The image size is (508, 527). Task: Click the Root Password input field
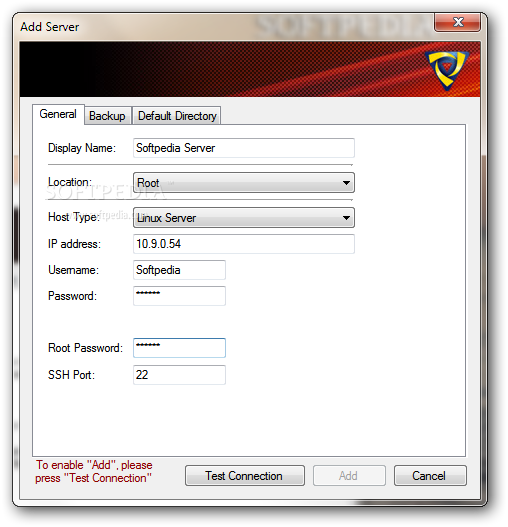click(x=179, y=348)
